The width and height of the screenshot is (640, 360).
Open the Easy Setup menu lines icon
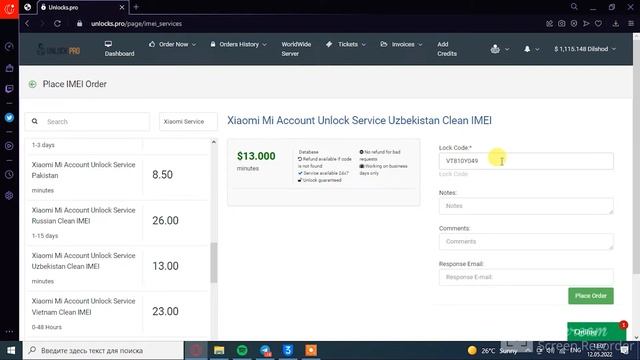pyautogui.click(x=631, y=24)
